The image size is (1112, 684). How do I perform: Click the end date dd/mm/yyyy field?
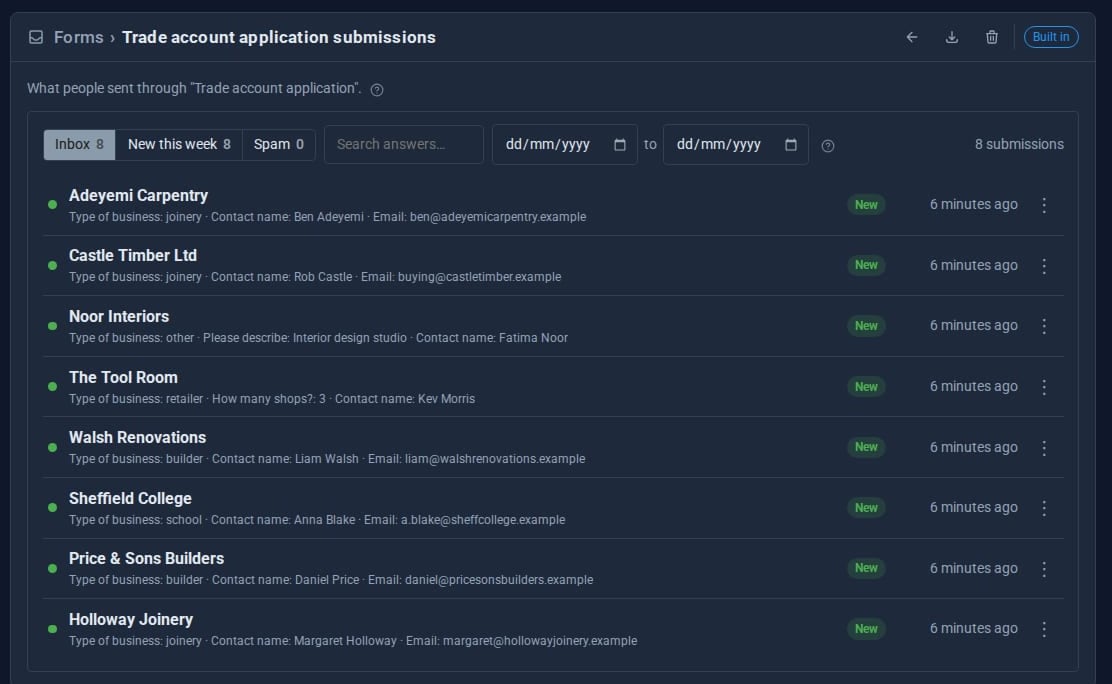point(735,145)
